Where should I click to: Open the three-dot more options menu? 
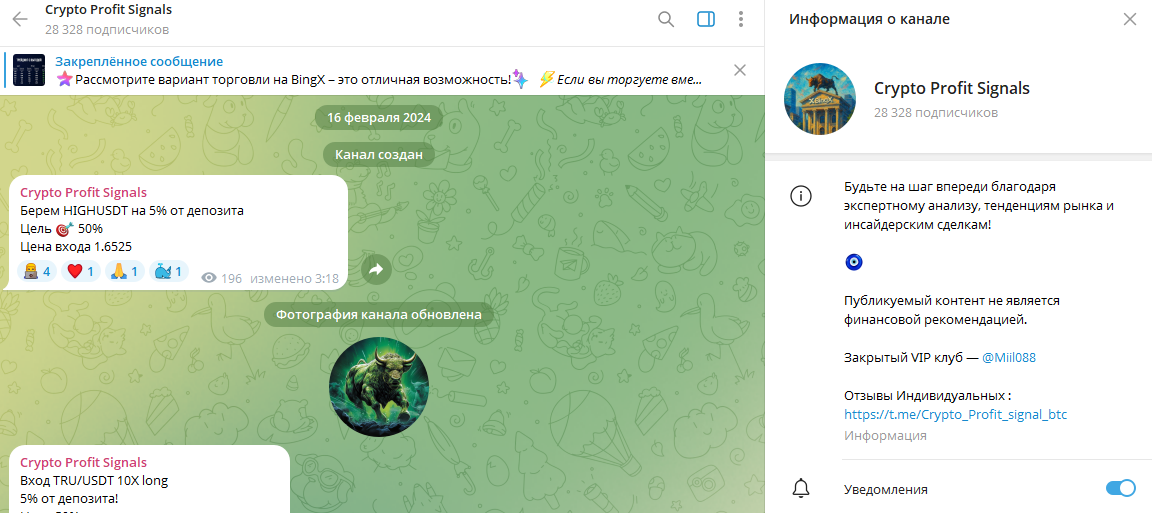coord(741,19)
